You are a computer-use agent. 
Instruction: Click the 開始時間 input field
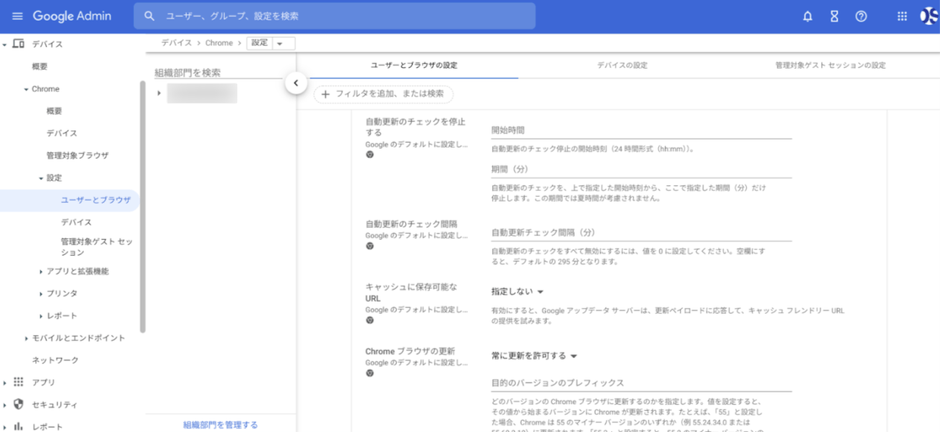click(x=640, y=131)
